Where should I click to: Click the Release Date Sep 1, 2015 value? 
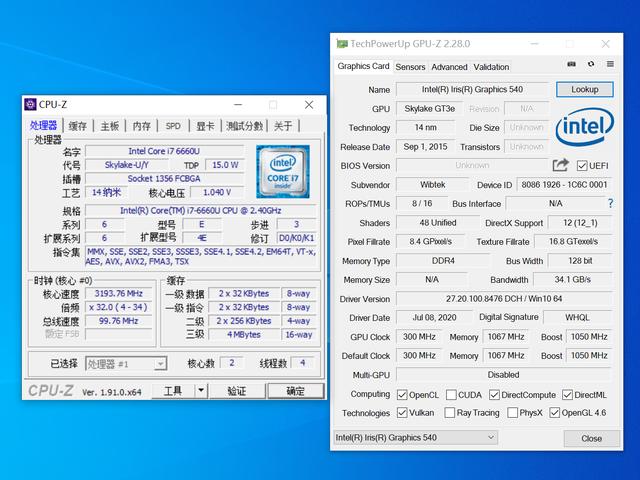tap(425, 147)
